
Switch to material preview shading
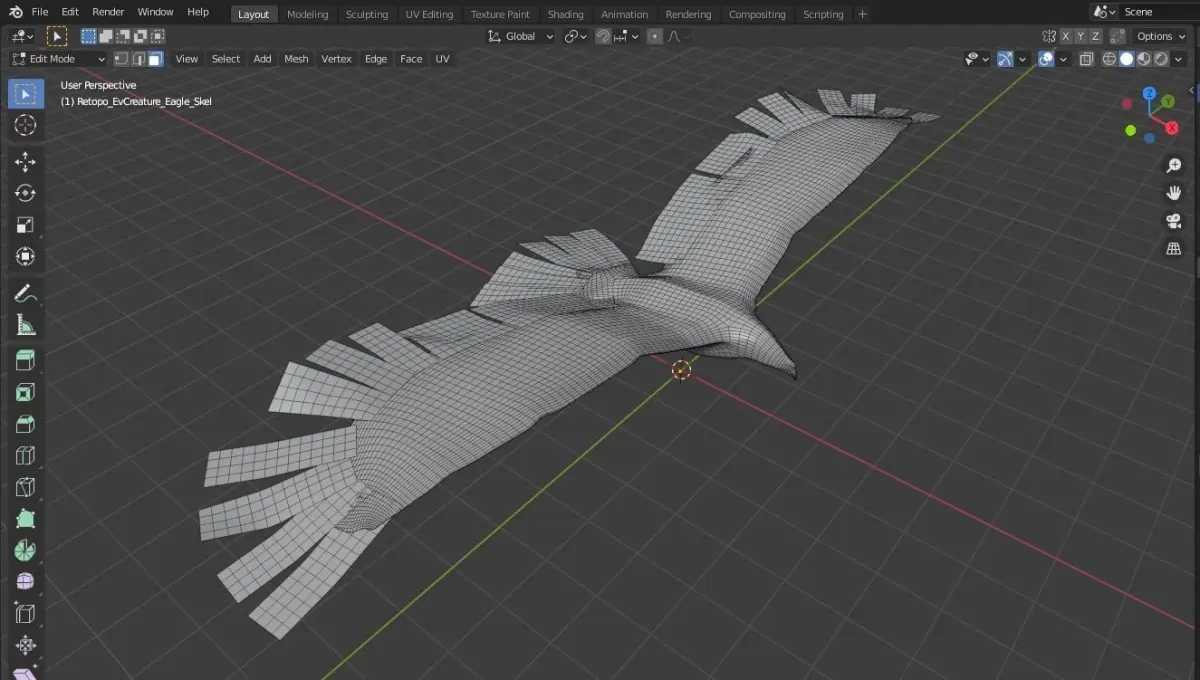click(x=1144, y=59)
